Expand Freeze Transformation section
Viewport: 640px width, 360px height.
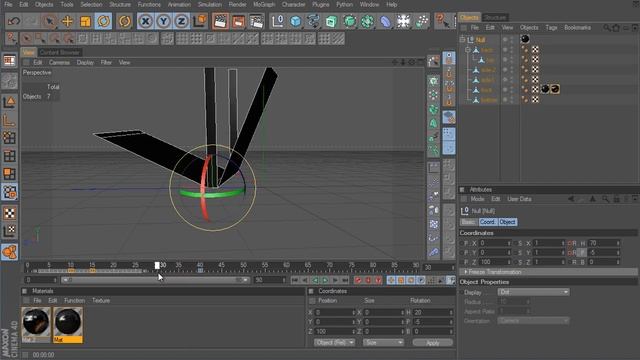click(x=495, y=272)
